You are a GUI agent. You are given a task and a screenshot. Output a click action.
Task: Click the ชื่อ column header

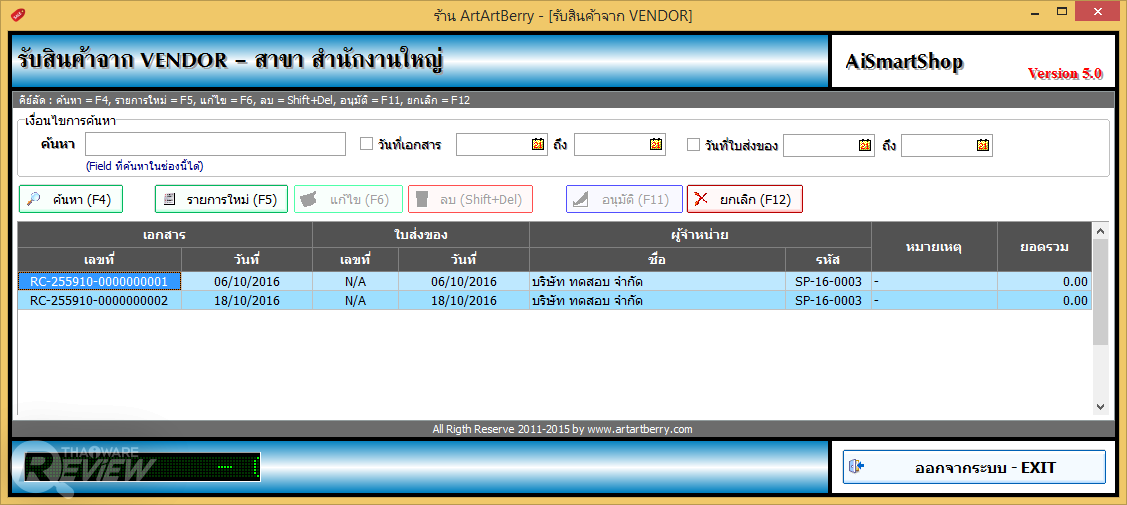(657, 259)
